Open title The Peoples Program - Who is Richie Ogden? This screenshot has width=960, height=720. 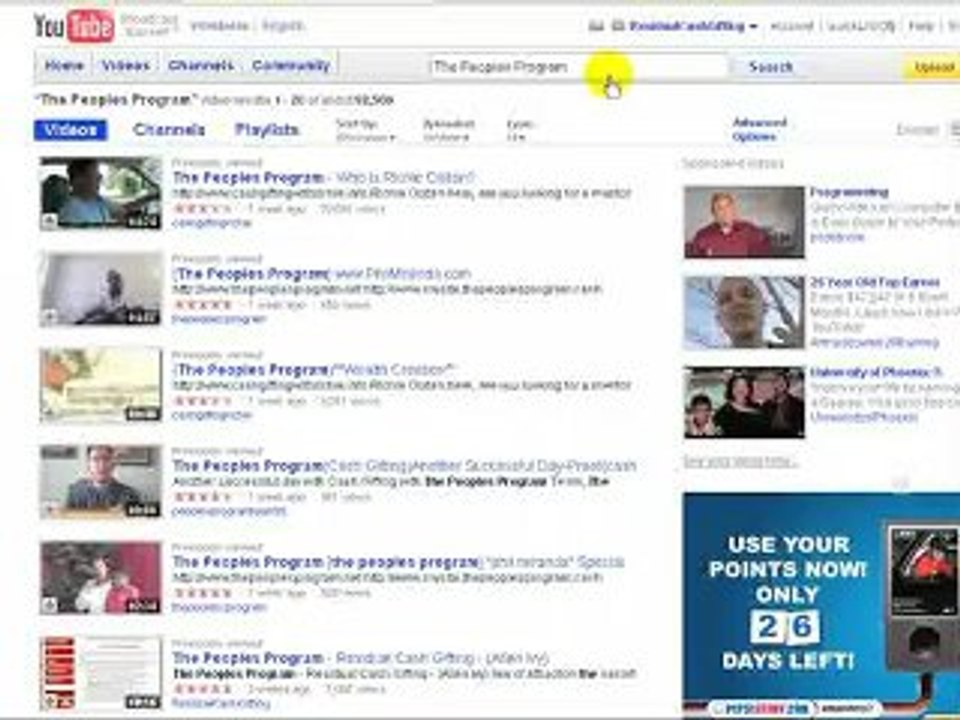(x=323, y=178)
